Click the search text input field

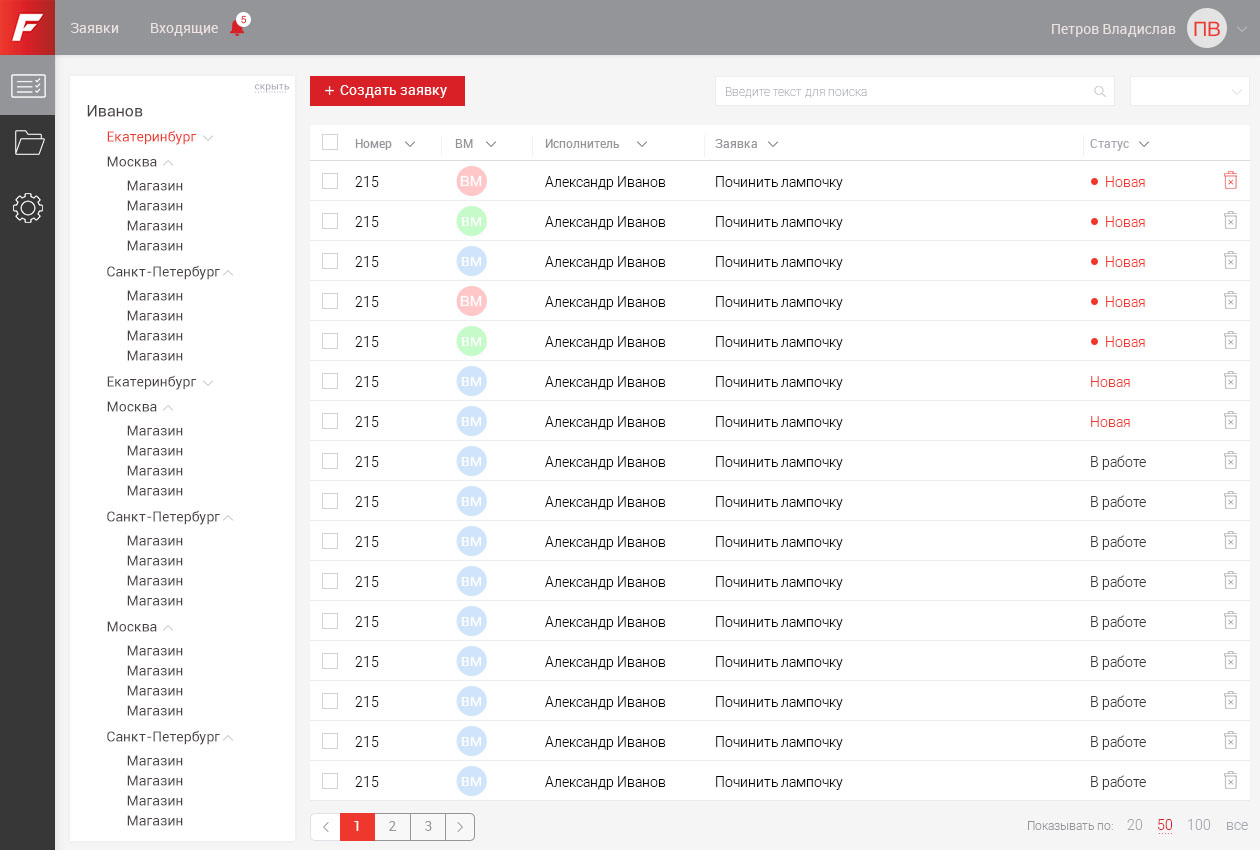tap(900, 91)
